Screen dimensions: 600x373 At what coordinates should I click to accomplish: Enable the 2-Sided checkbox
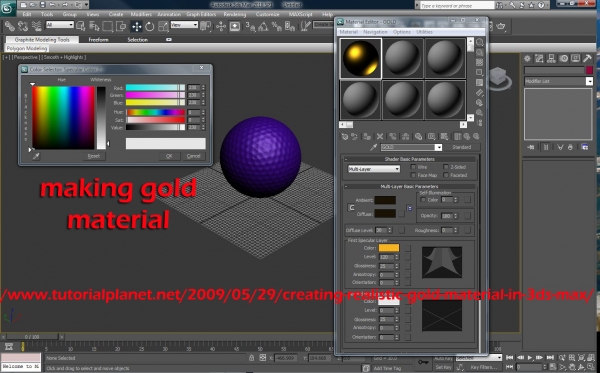click(446, 167)
